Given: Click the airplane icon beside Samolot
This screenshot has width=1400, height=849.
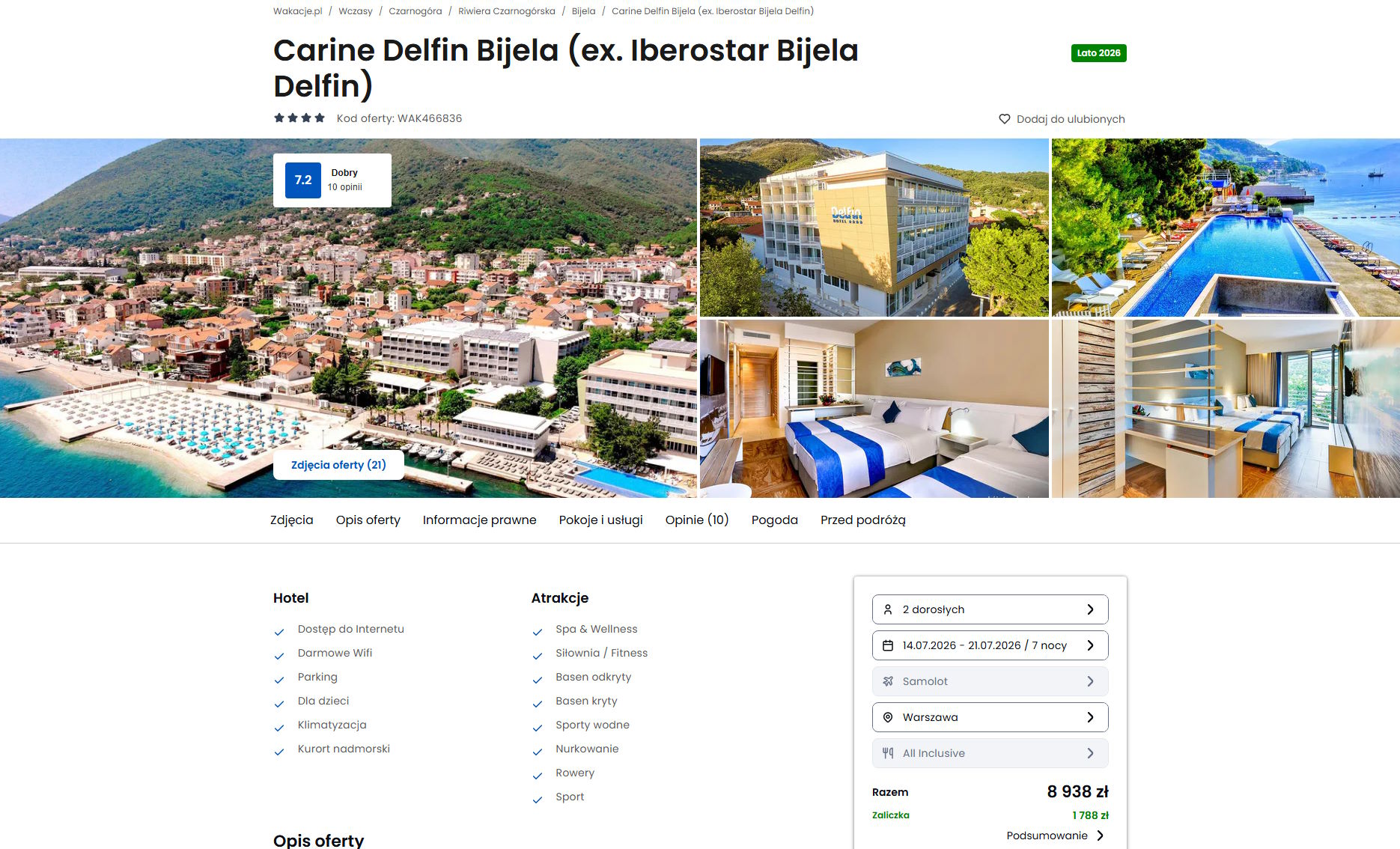Looking at the screenshot, I should [888, 681].
